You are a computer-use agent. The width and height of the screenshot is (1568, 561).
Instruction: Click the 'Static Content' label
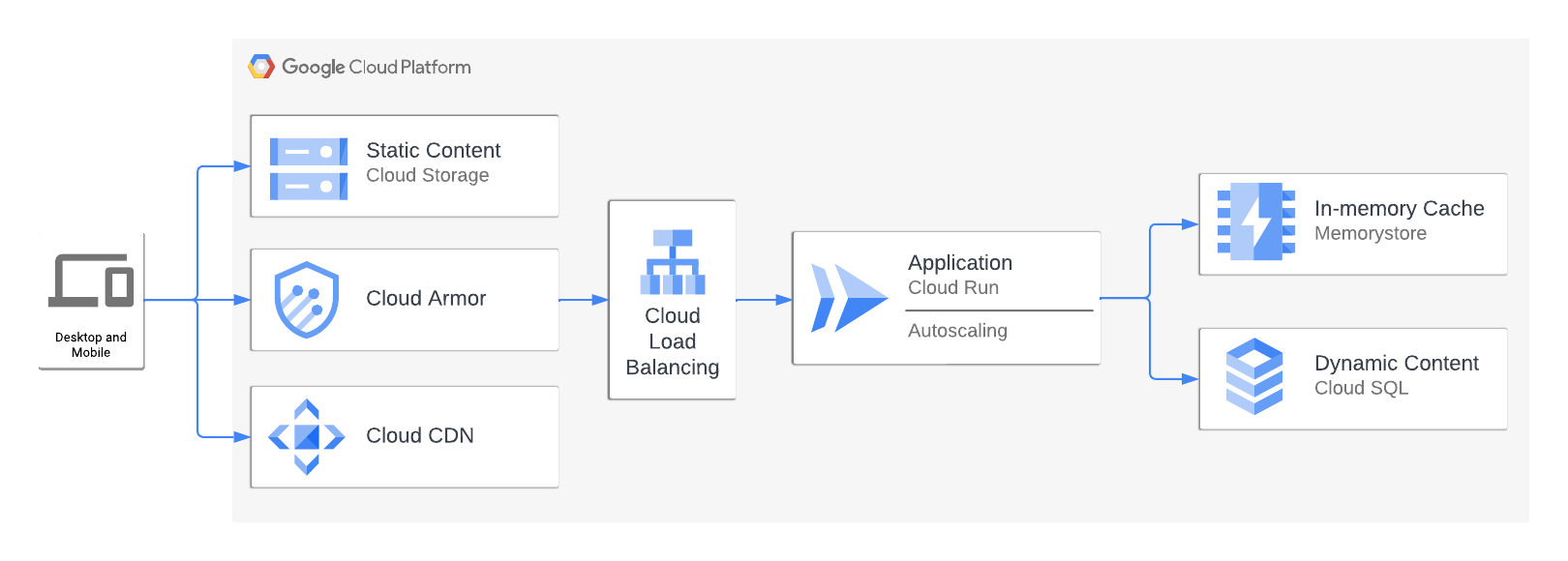pyautogui.click(x=434, y=150)
